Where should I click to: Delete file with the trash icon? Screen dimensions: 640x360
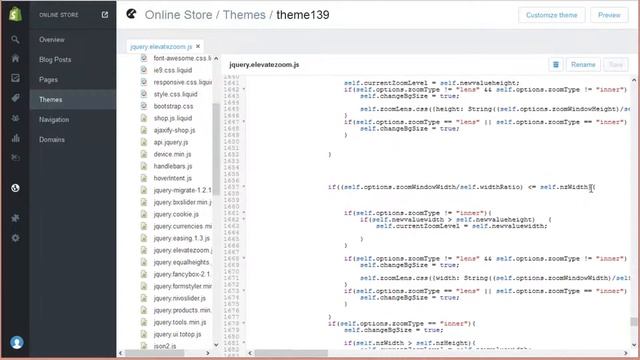pos(556,64)
